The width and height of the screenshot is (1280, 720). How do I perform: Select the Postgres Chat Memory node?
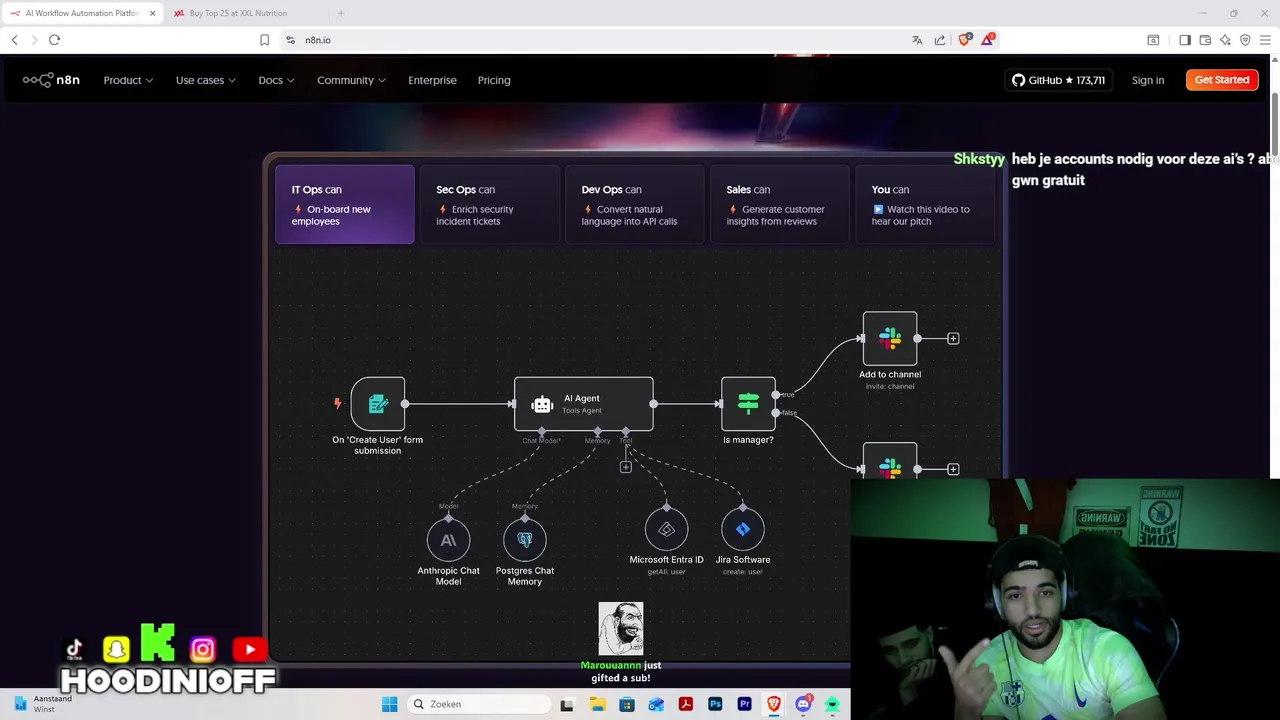click(x=525, y=541)
